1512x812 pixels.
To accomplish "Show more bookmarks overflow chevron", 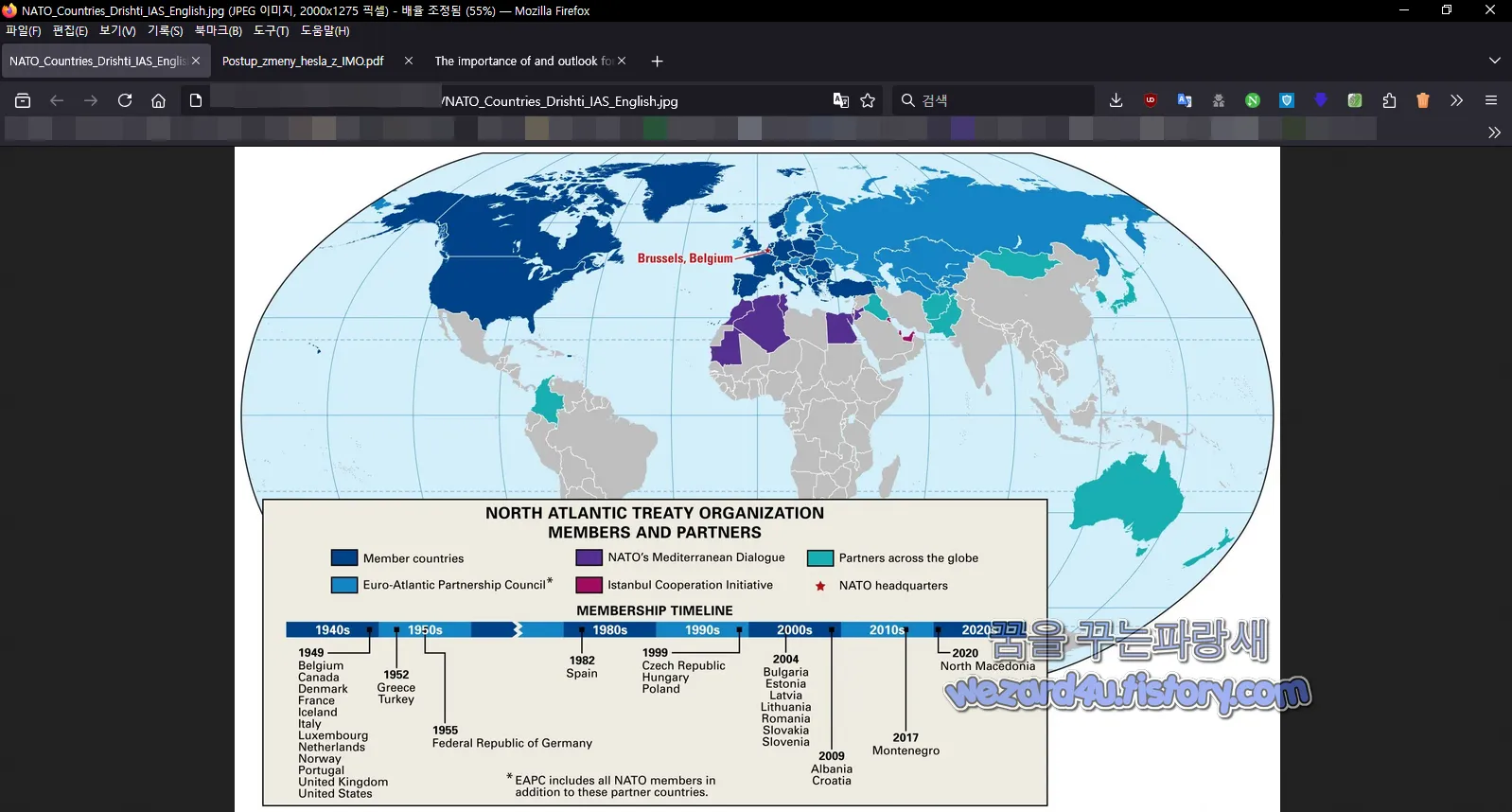I will (1494, 132).
